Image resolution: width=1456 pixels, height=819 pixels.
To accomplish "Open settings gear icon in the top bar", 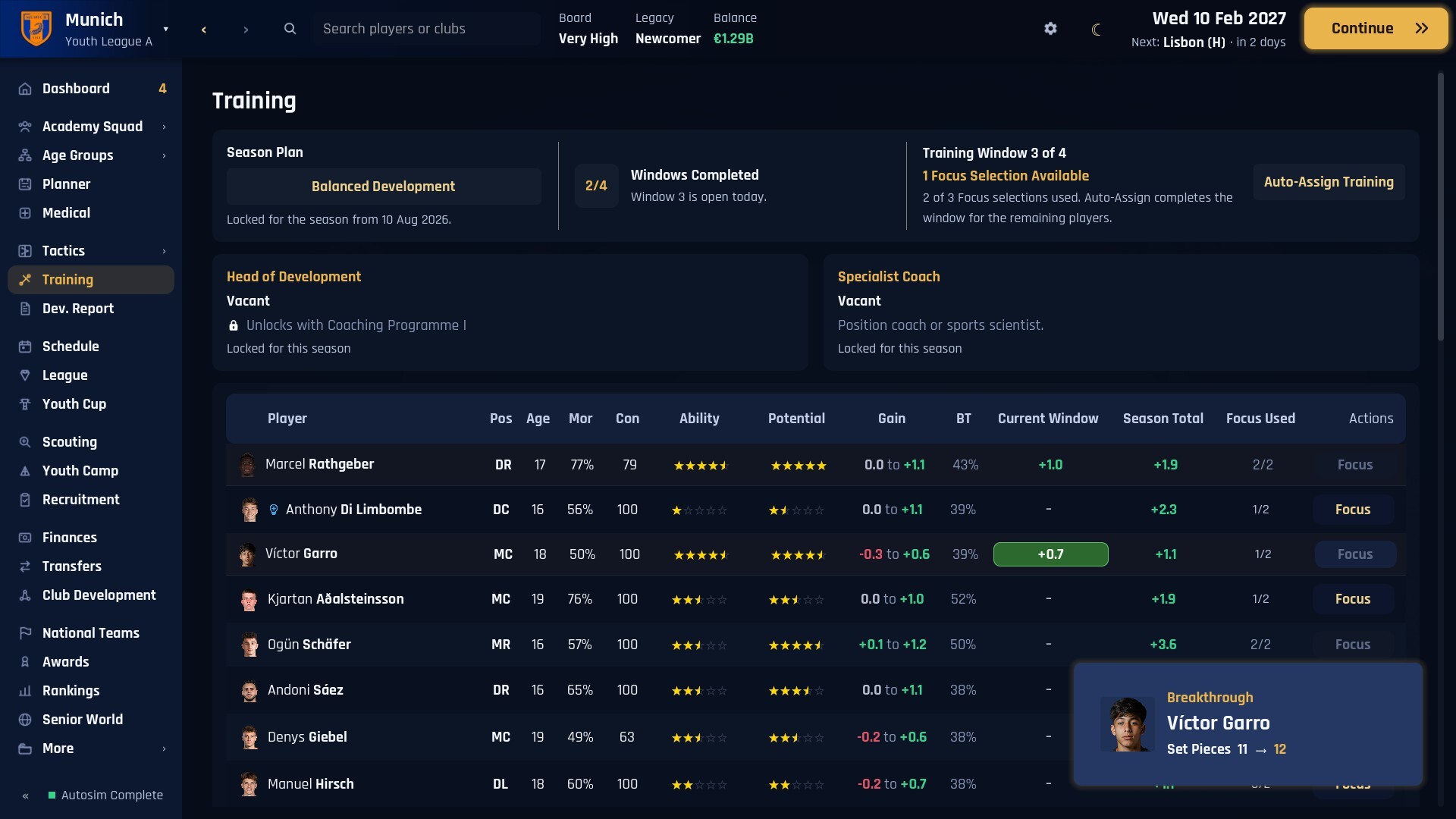I will click(x=1050, y=29).
